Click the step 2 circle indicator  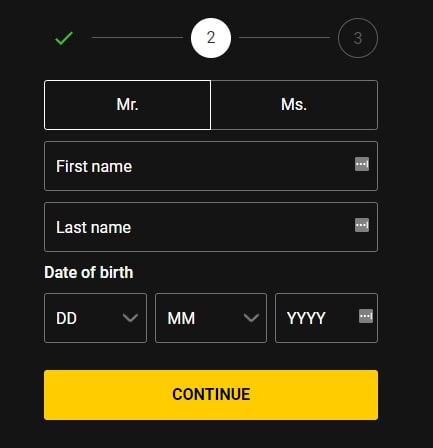(211, 38)
